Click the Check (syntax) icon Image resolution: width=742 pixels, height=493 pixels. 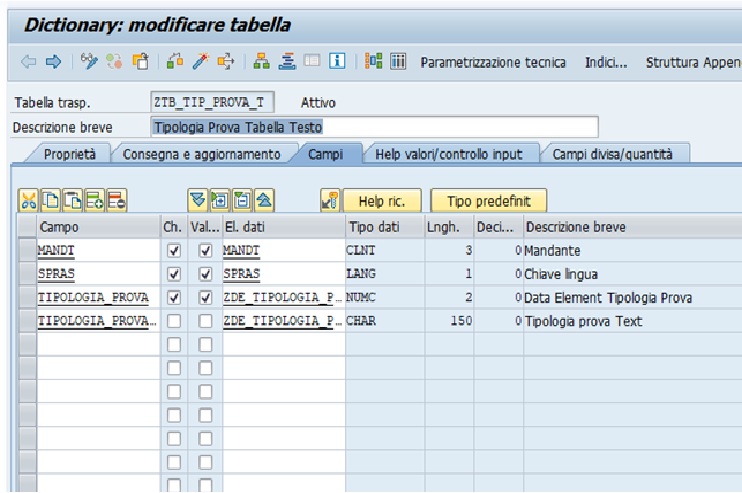pos(175,62)
